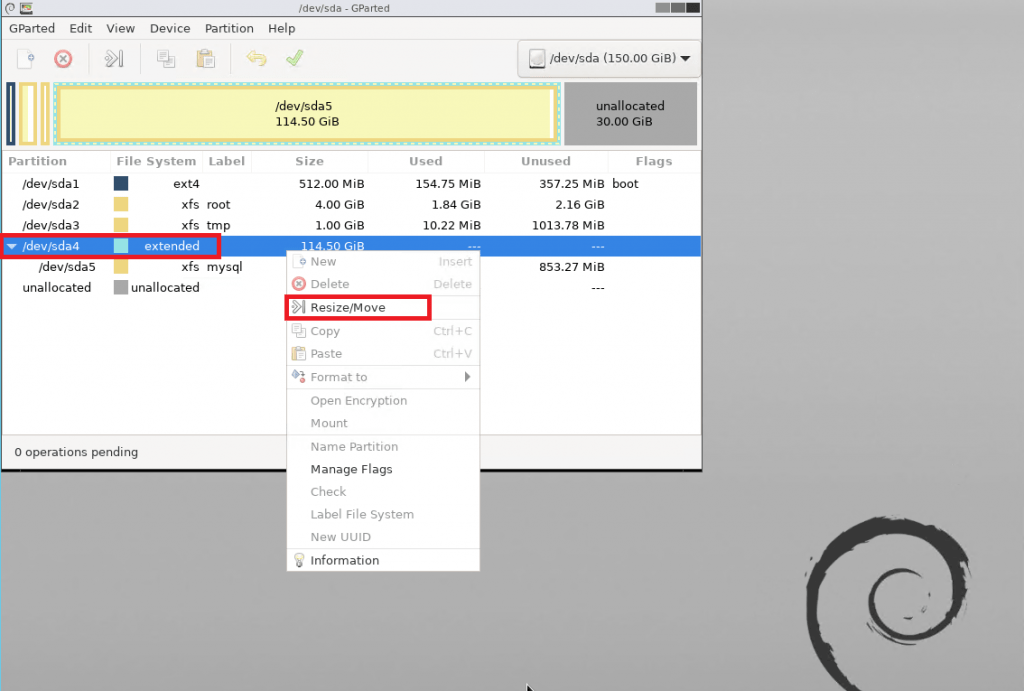Select the /dev/sda1 row
This screenshot has width=1024, height=691.
pyautogui.click(x=351, y=184)
